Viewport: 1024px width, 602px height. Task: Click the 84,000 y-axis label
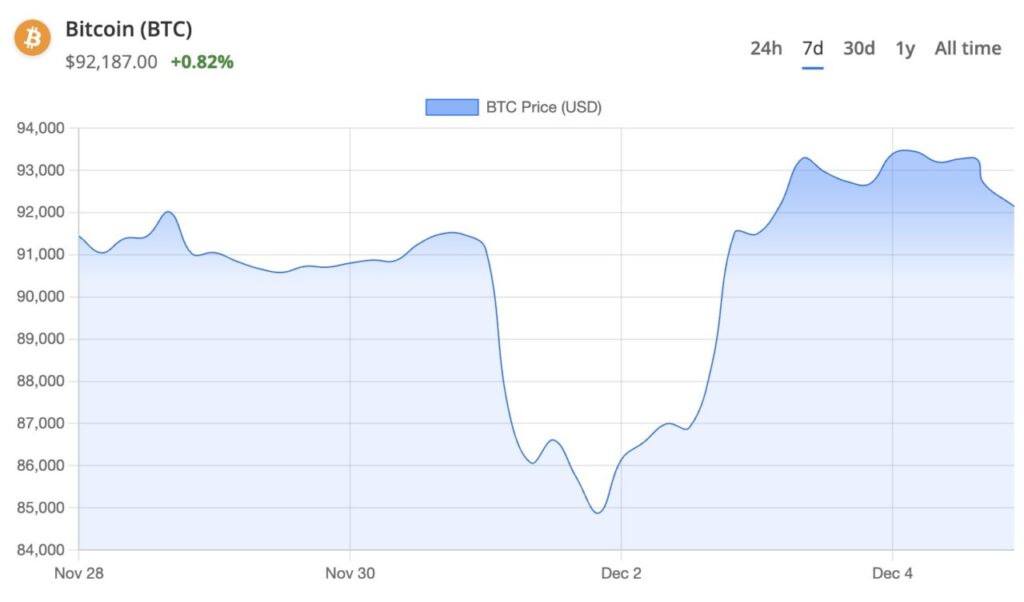coord(43,549)
